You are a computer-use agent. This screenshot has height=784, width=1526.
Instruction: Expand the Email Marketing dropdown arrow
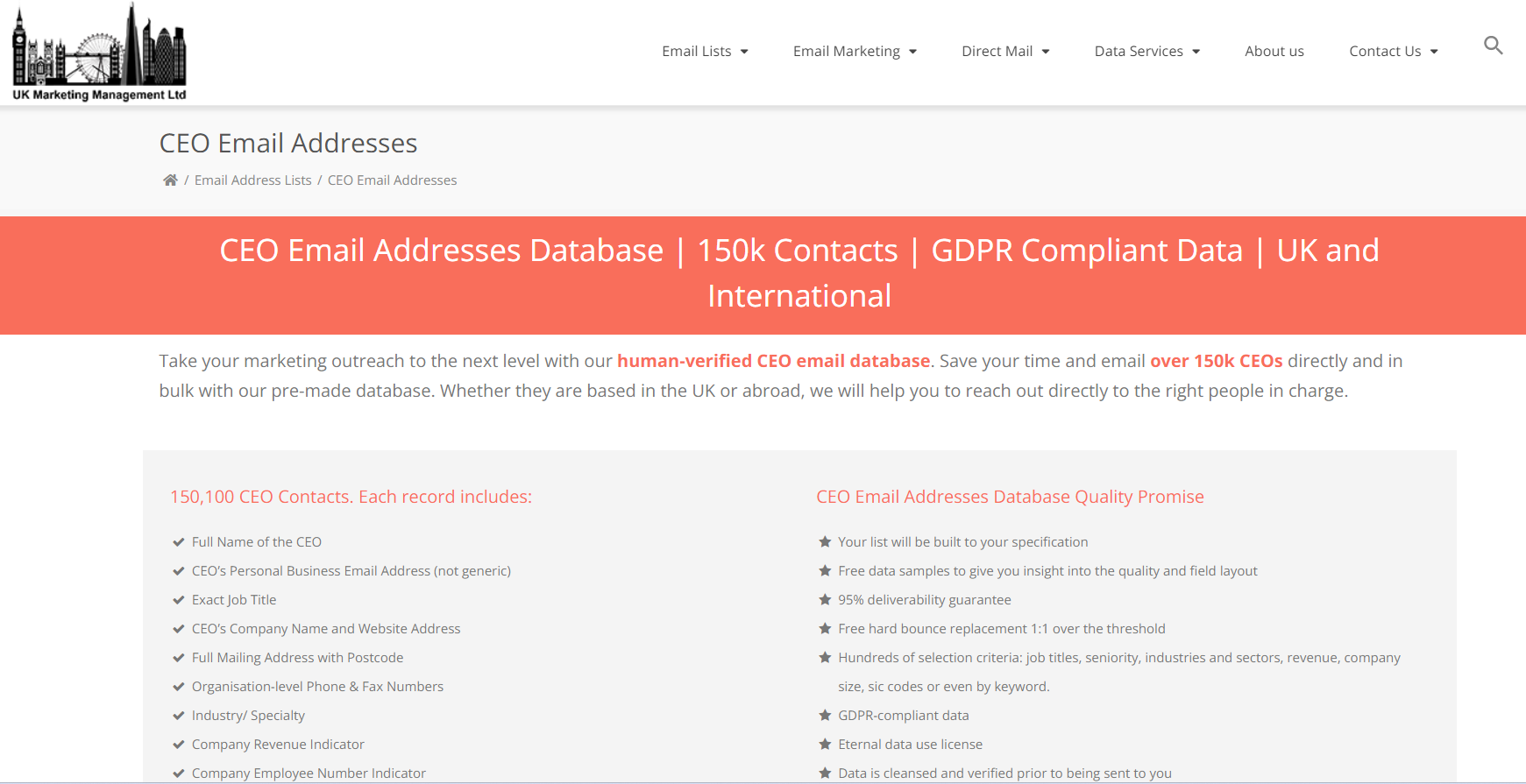pos(912,52)
